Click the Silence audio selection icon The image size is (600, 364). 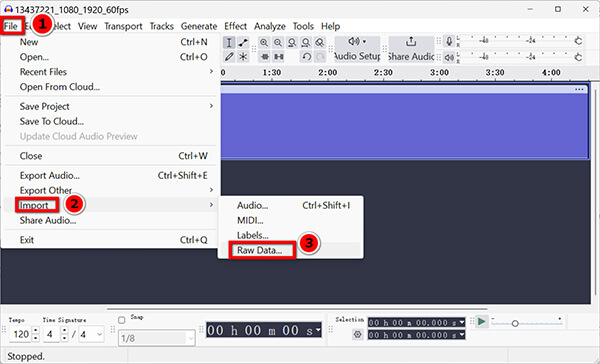coord(279,57)
